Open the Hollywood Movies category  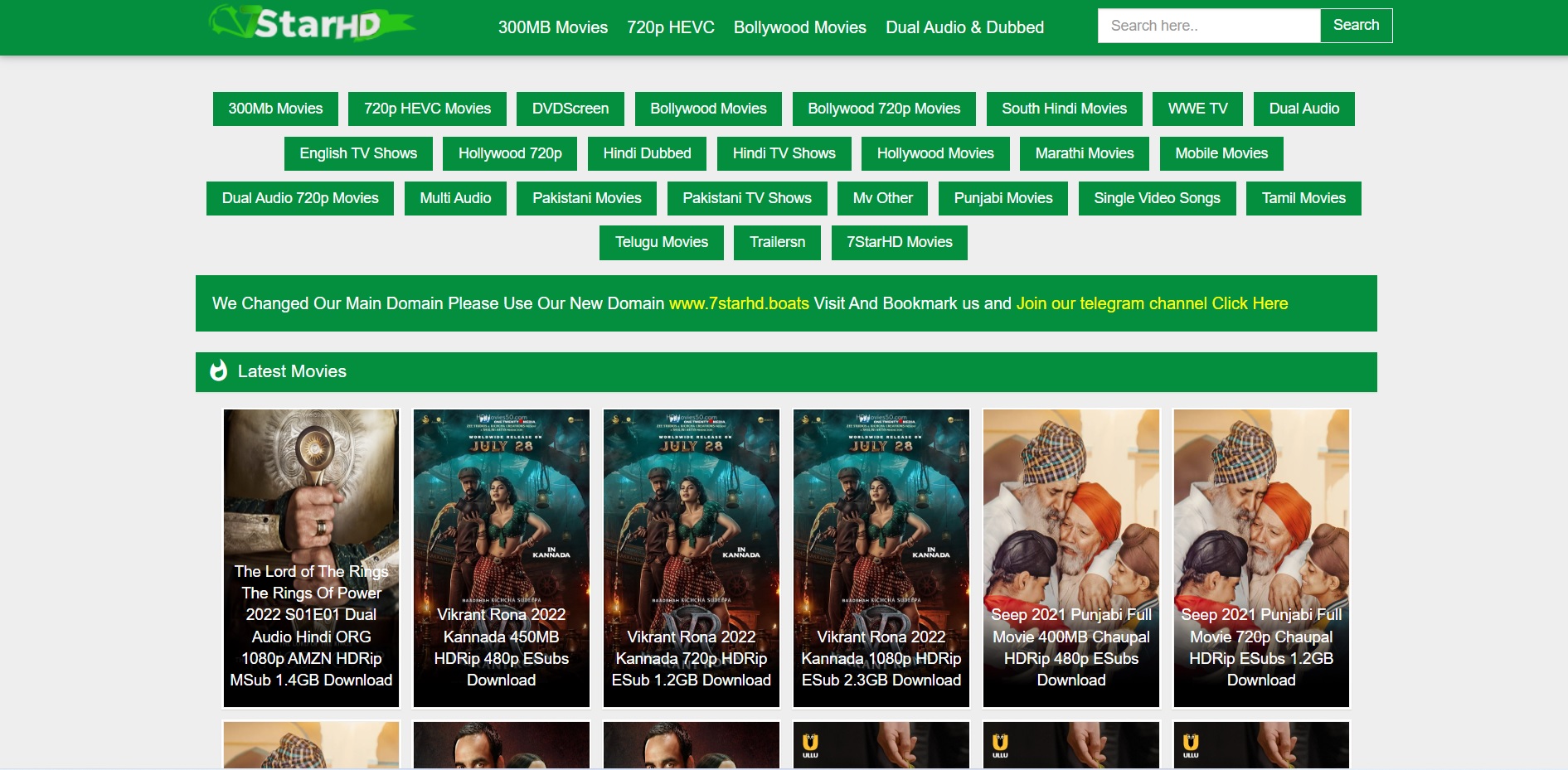point(935,153)
